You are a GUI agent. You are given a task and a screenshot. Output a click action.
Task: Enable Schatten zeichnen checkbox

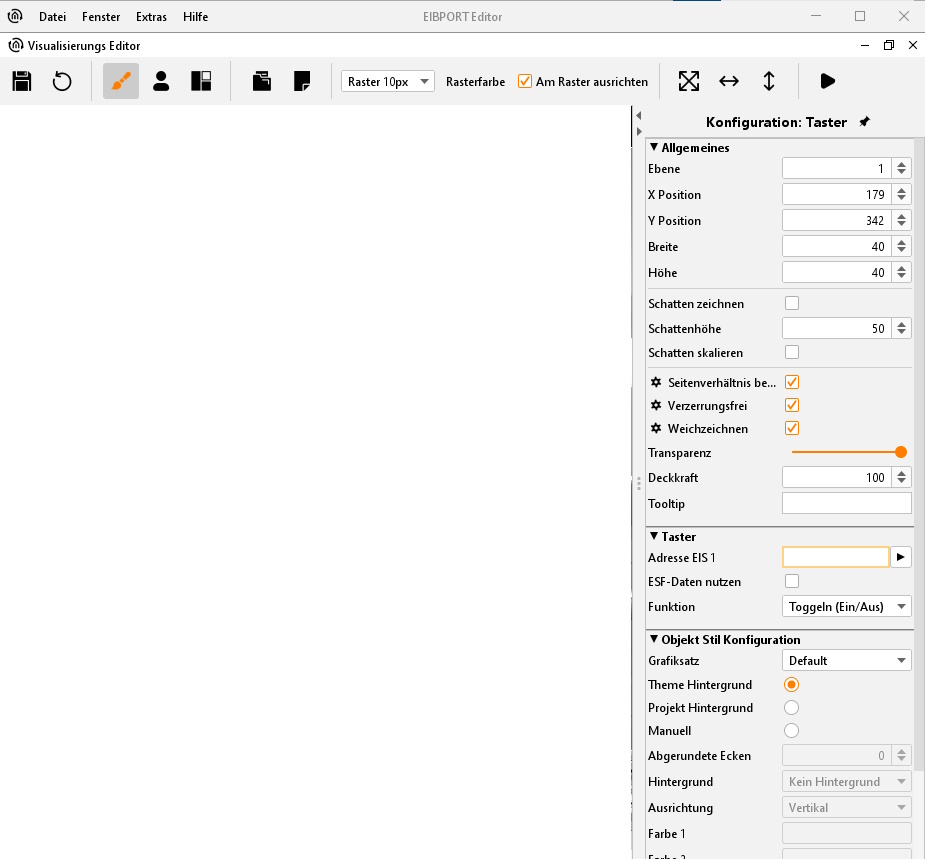coord(792,303)
